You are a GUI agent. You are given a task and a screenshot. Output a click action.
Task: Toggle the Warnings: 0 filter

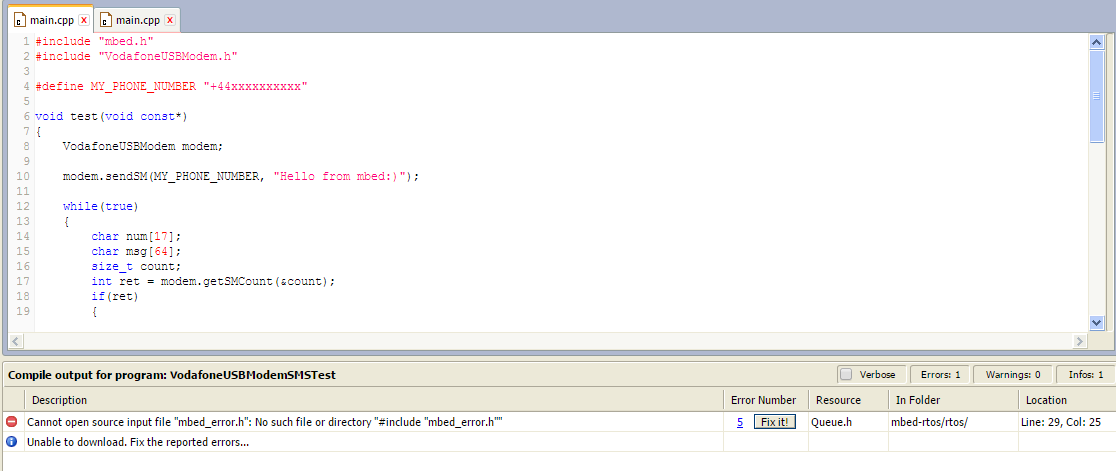1012,374
